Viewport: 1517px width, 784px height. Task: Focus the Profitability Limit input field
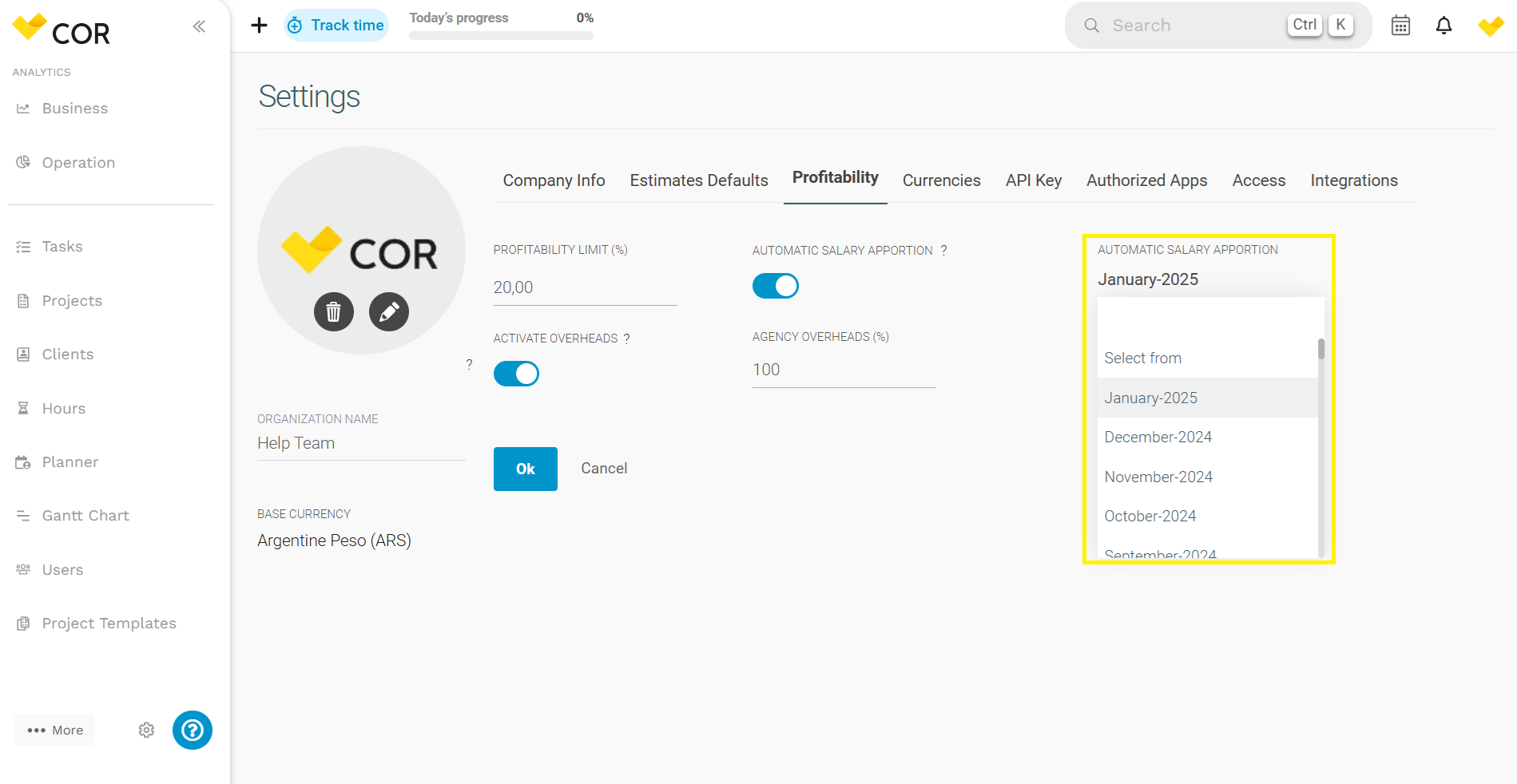pyautogui.click(x=585, y=287)
